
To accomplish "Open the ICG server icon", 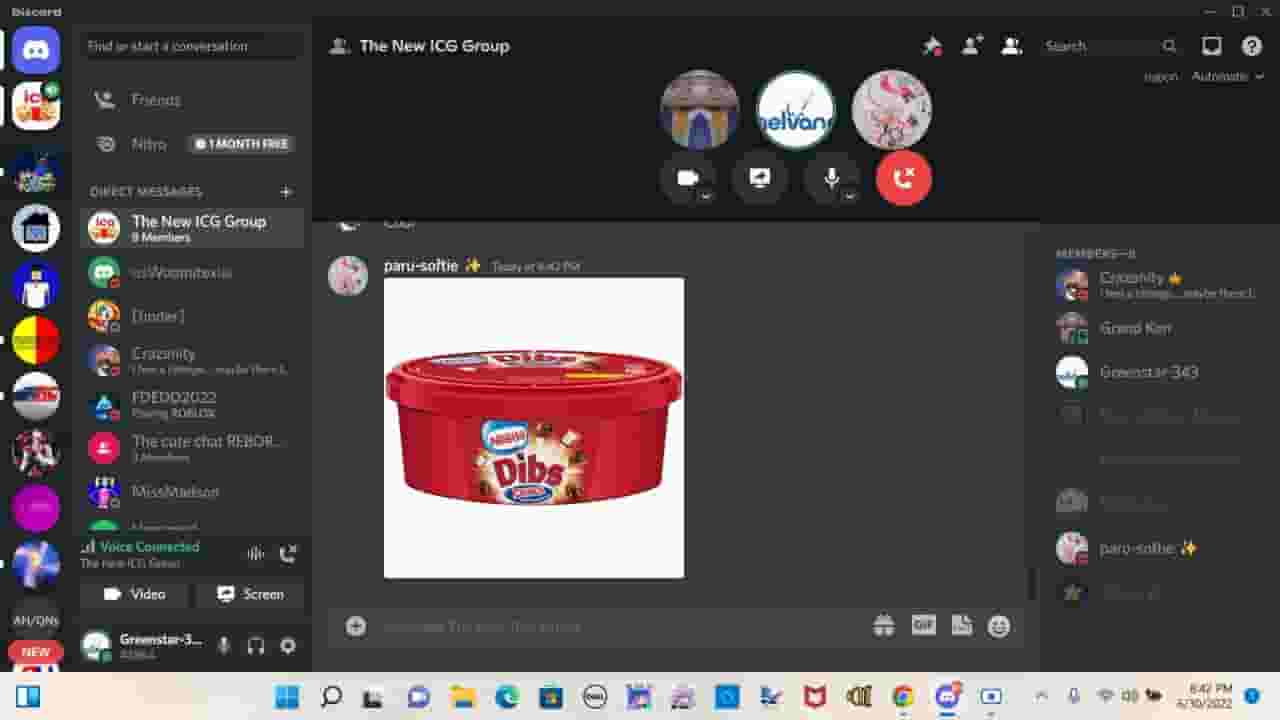I will tap(36, 106).
